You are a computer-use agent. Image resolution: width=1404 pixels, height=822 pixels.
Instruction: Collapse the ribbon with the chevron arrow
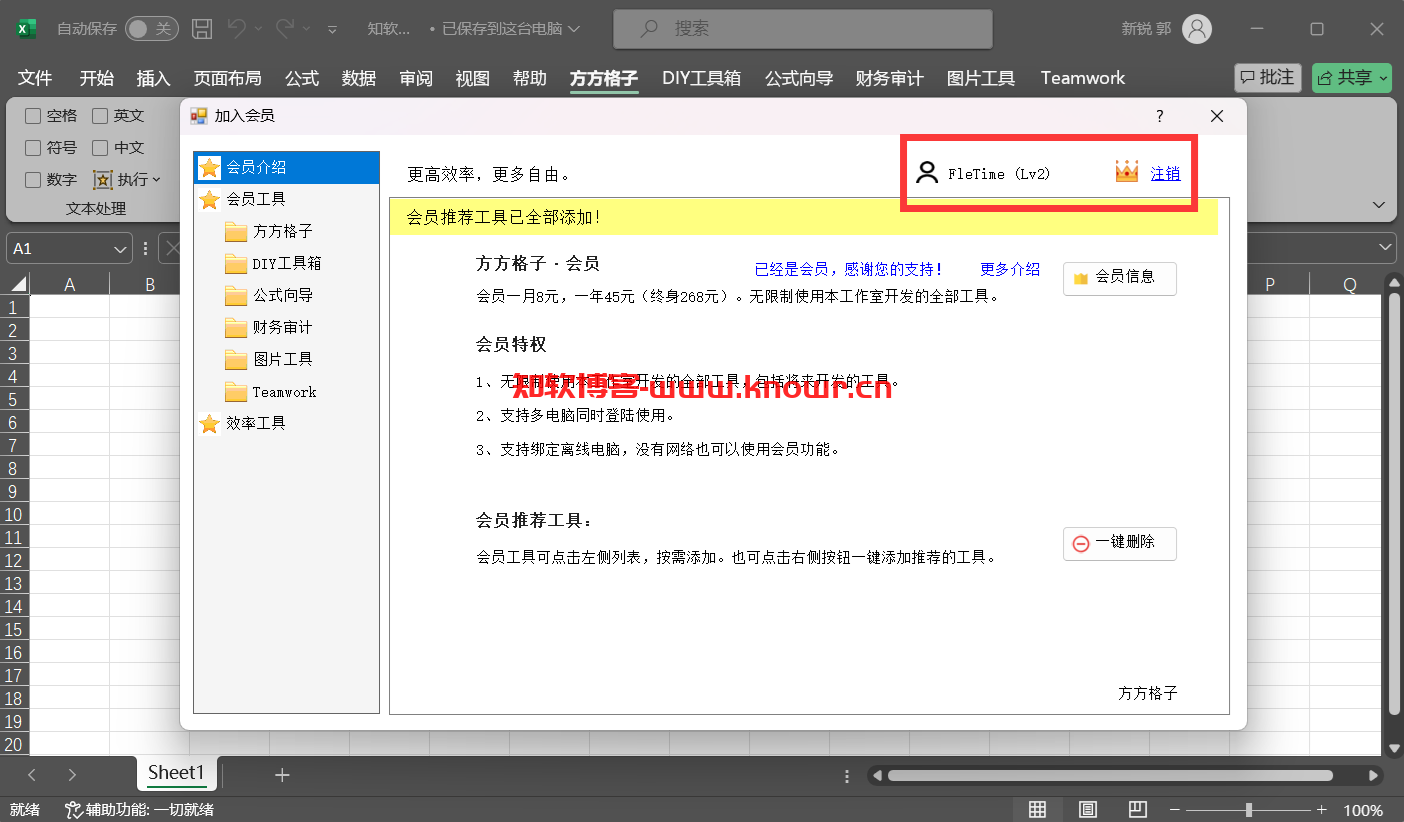1379,205
